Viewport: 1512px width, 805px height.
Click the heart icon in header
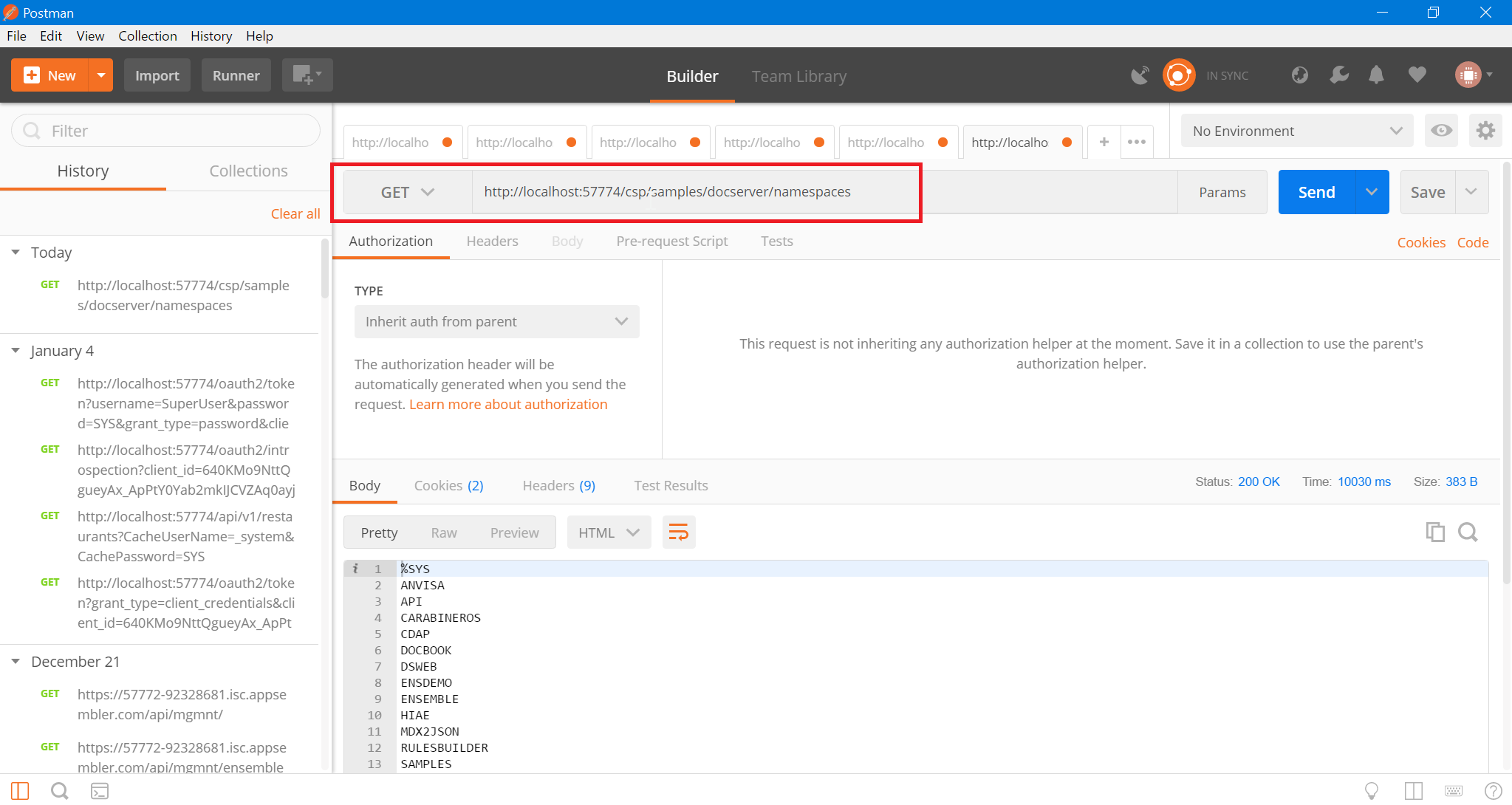1417,75
